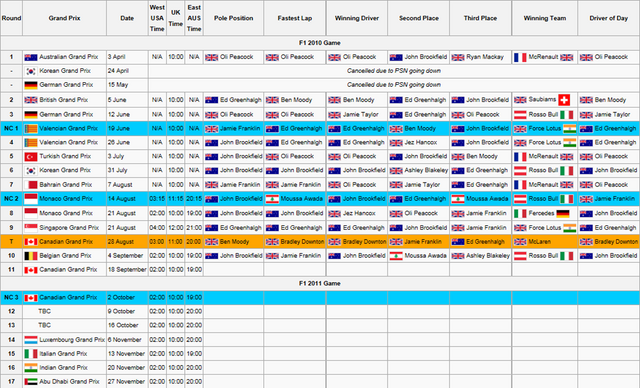Click the 03:15 West USA time cell
Viewport: 640px width, 388px height.
(x=157, y=199)
